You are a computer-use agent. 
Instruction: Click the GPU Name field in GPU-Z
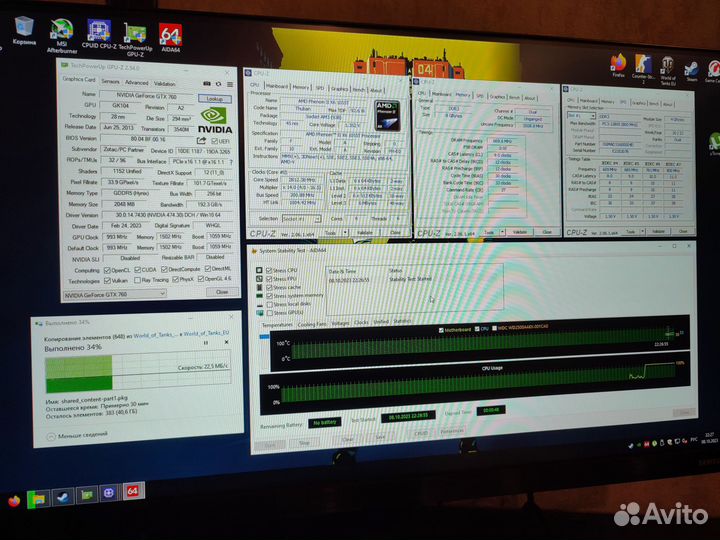(x=147, y=96)
